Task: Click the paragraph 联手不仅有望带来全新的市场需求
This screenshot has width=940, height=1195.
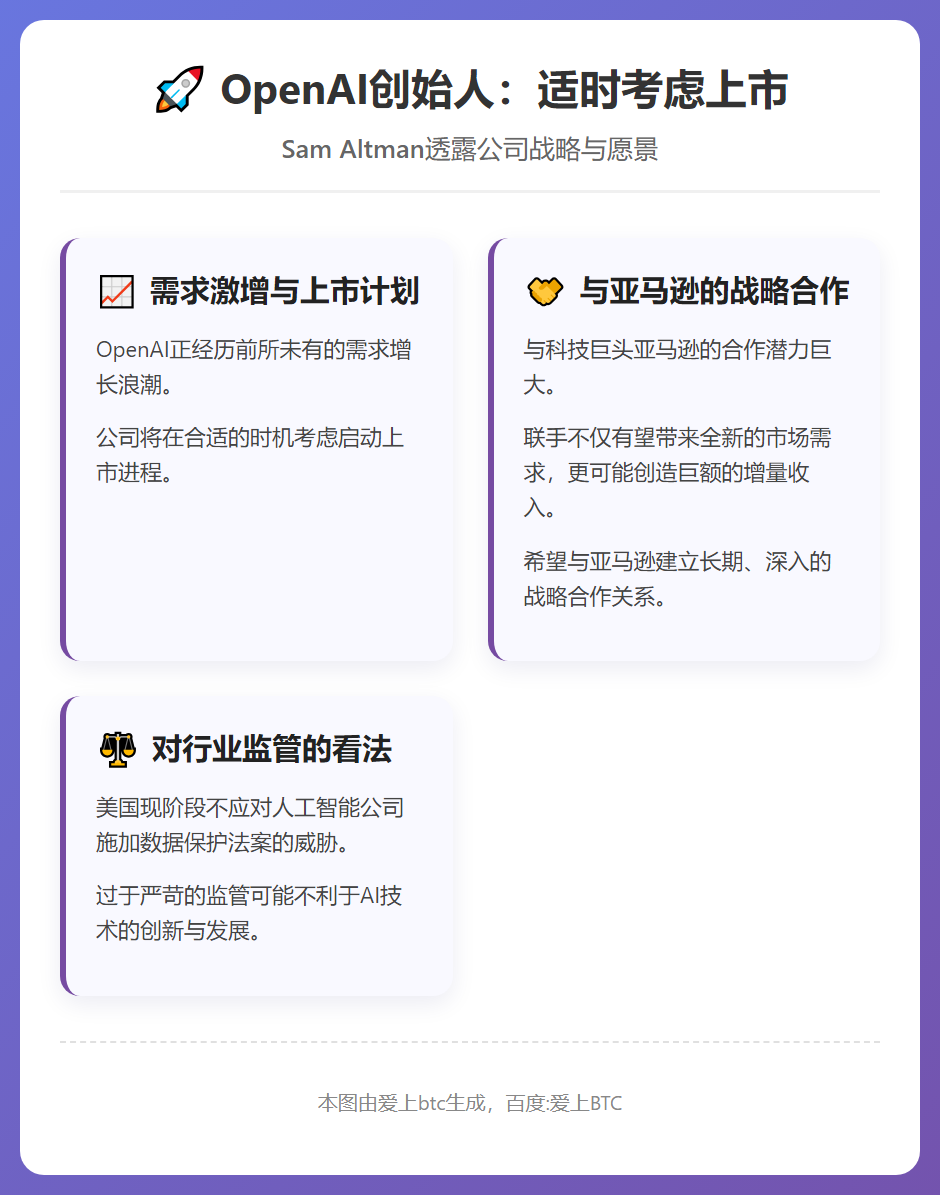Action: pos(677,473)
